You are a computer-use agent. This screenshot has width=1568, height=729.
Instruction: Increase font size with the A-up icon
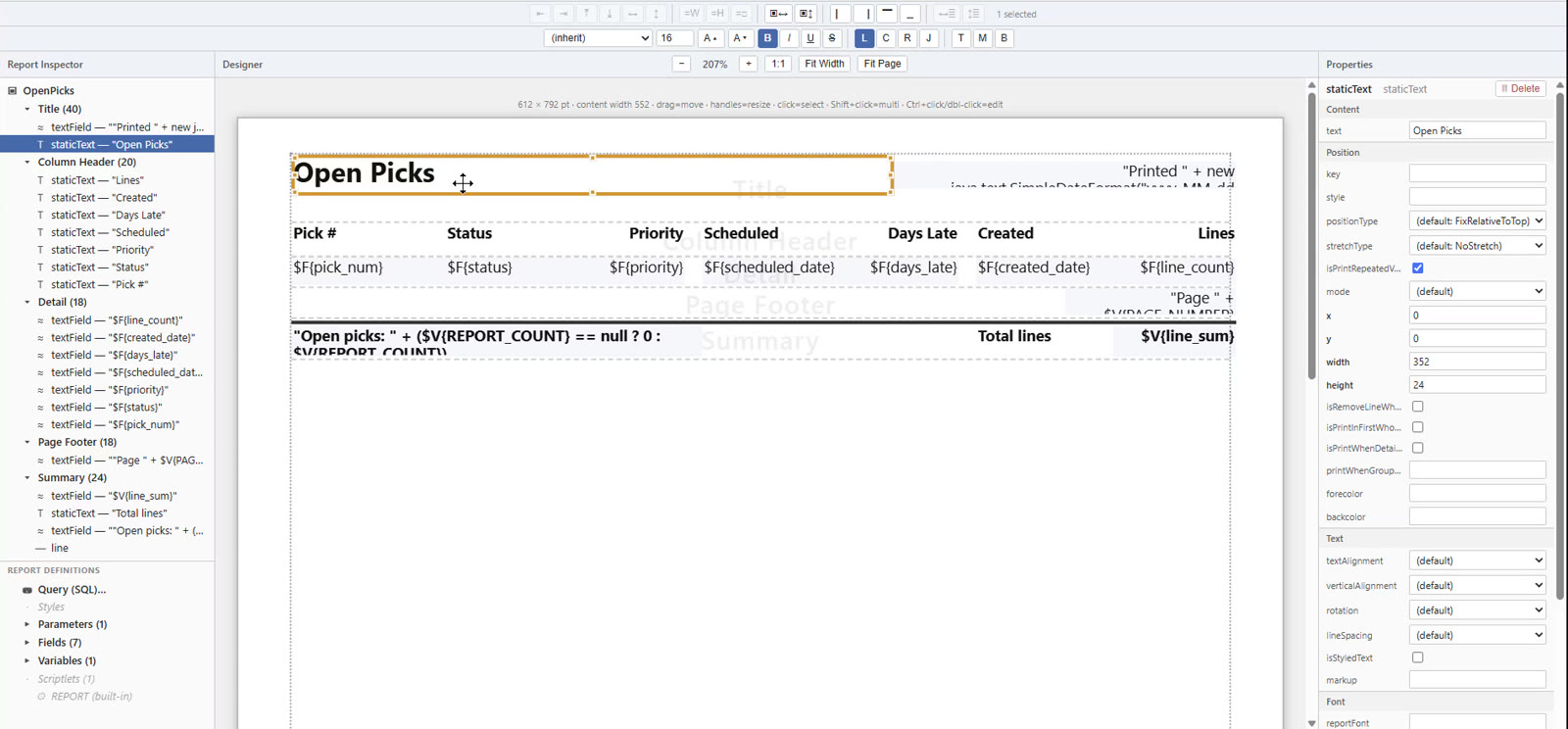[710, 38]
